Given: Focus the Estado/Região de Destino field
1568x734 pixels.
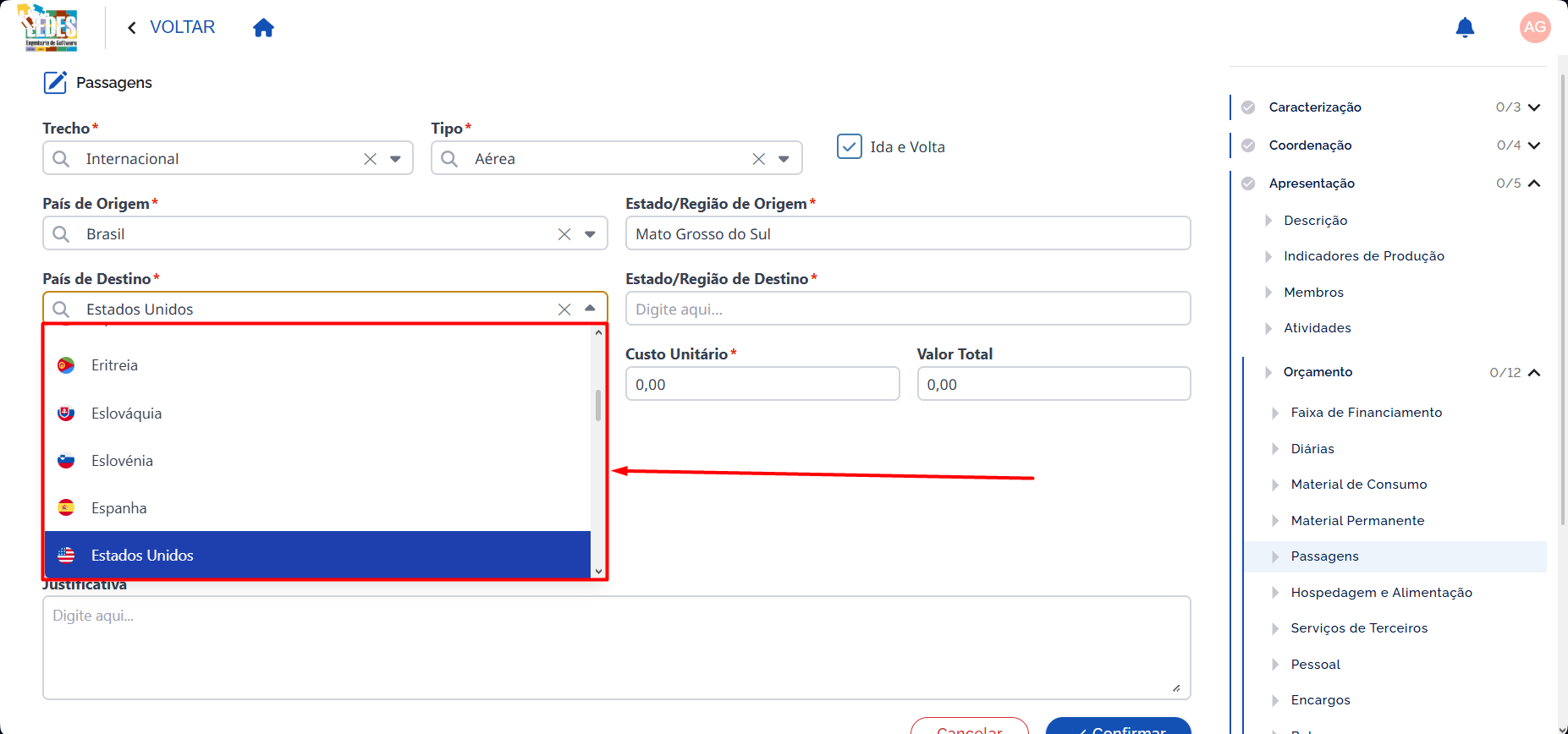Looking at the screenshot, I should click(908, 309).
